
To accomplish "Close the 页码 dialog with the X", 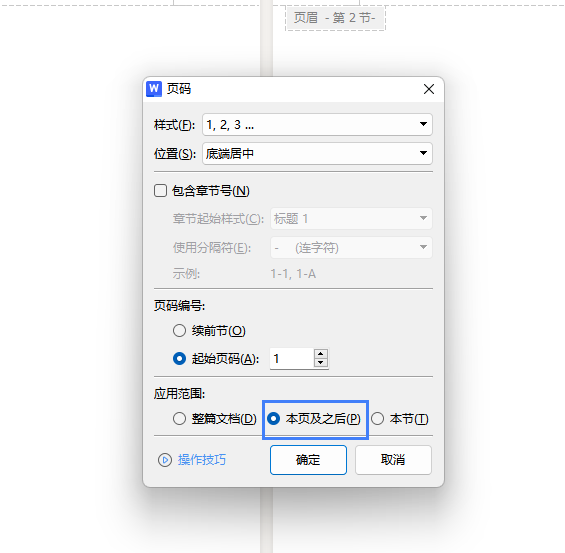I will pos(429,89).
